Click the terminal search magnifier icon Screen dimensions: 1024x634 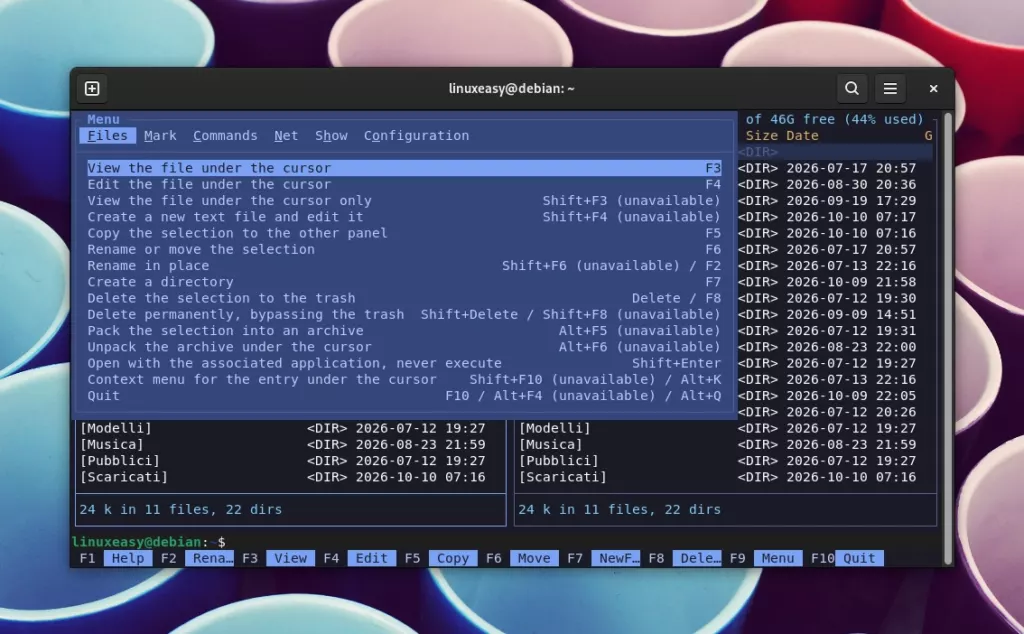[852, 88]
